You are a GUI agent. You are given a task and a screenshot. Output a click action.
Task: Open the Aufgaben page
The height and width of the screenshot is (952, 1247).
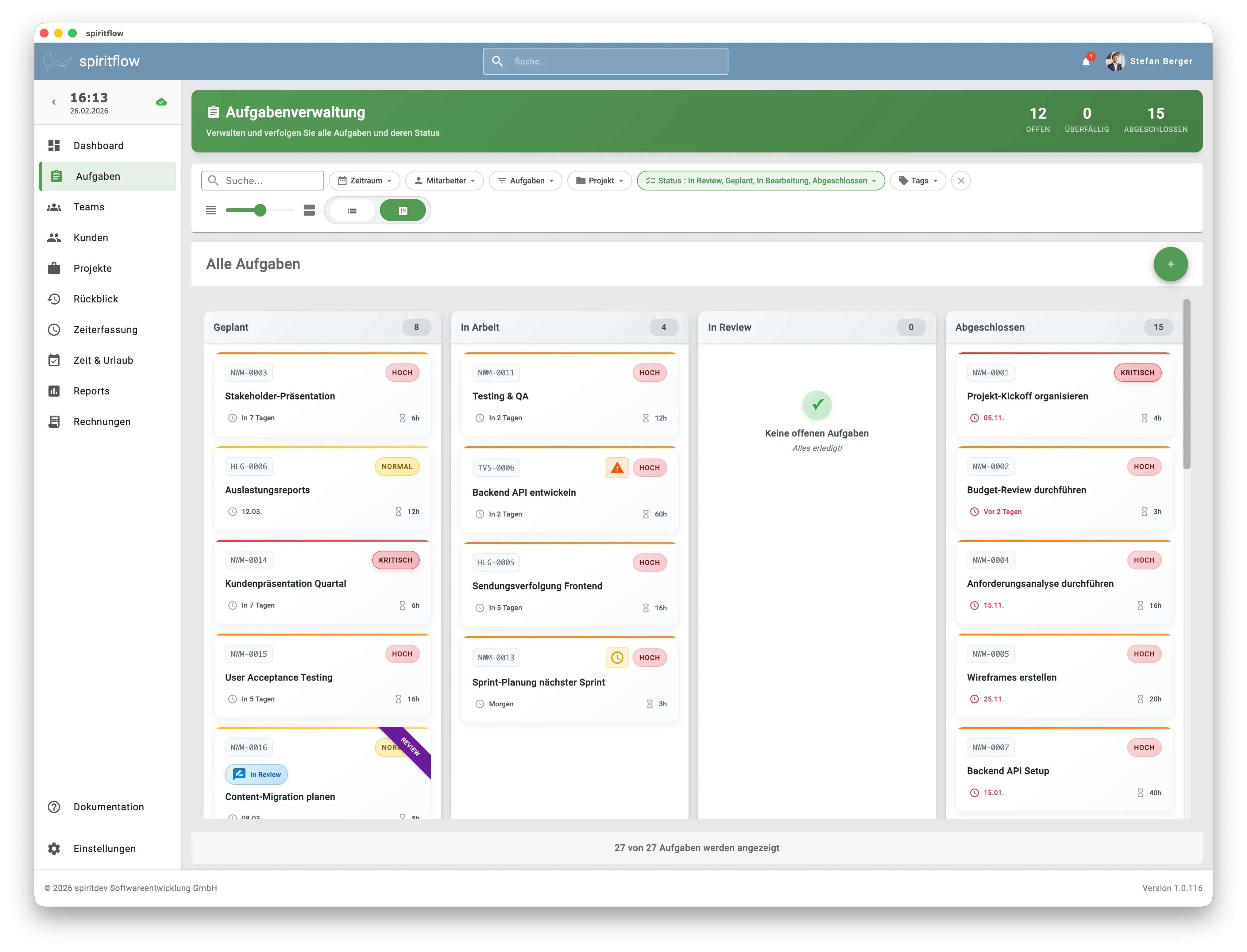108,176
